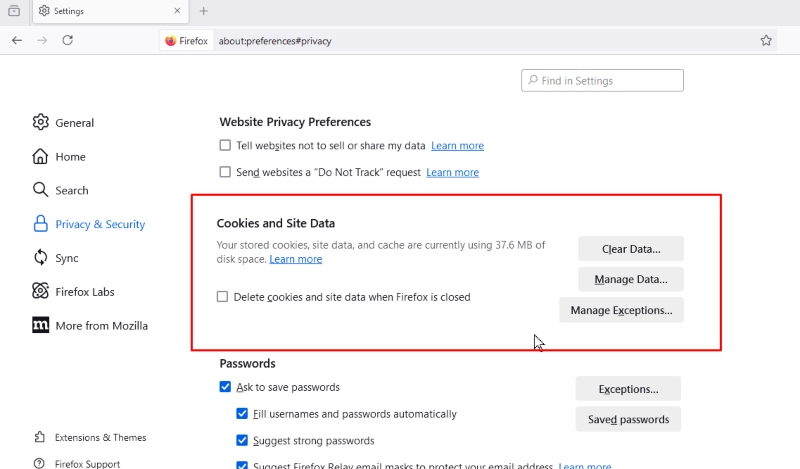This screenshot has height=469, width=800.
Task: Bookmark this page with the star icon
Action: pyautogui.click(x=766, y=40)
